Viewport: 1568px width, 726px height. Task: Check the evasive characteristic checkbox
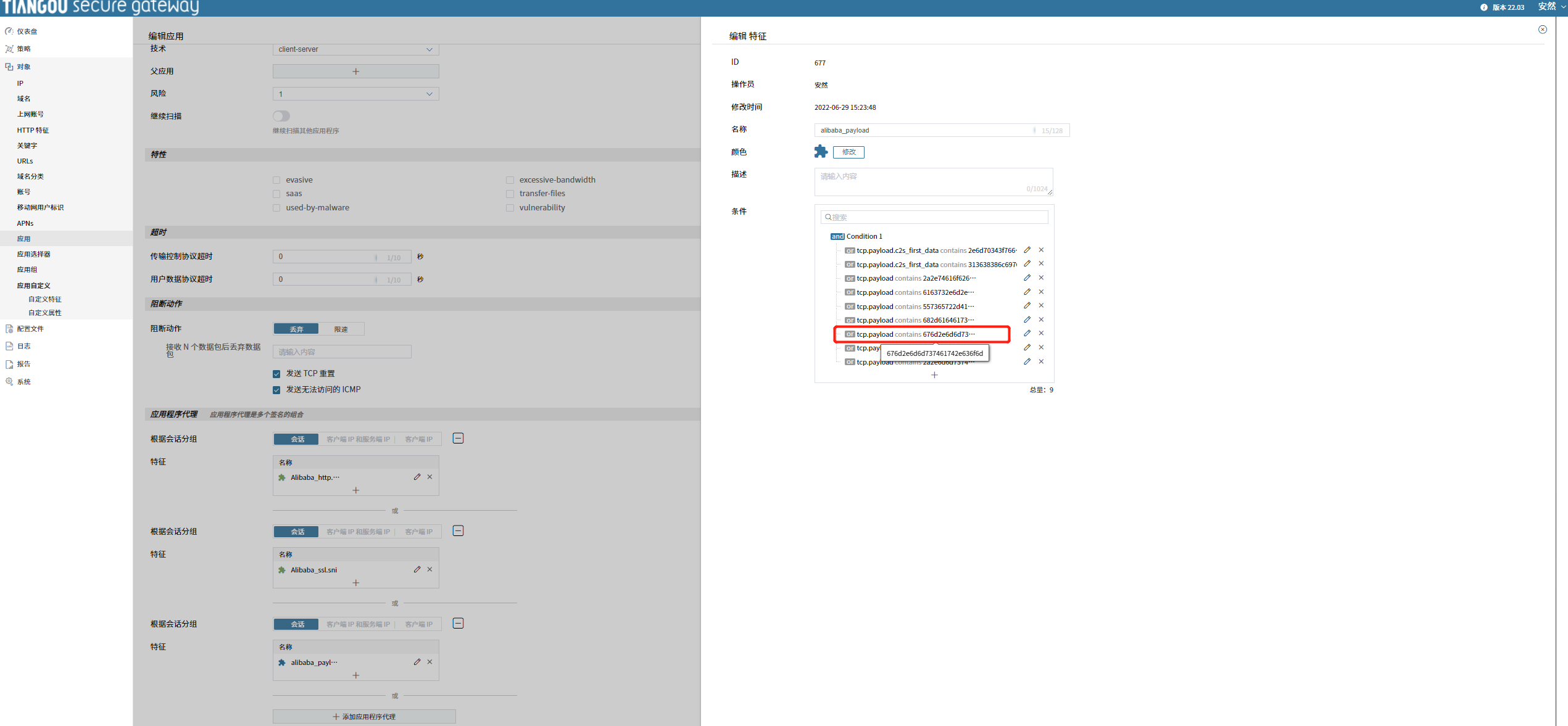point(276,180)
